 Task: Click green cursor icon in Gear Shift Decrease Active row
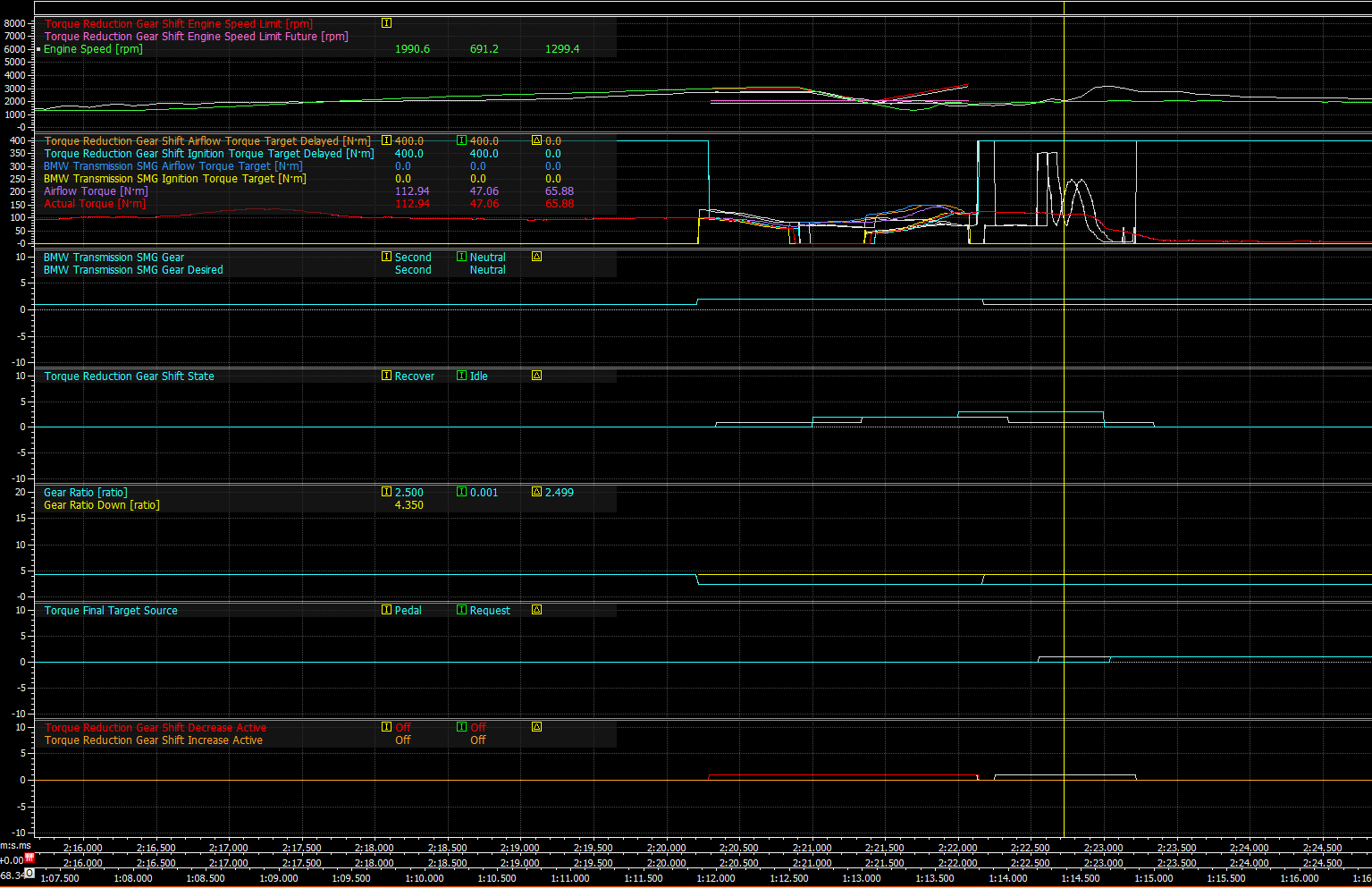(461, 727)
